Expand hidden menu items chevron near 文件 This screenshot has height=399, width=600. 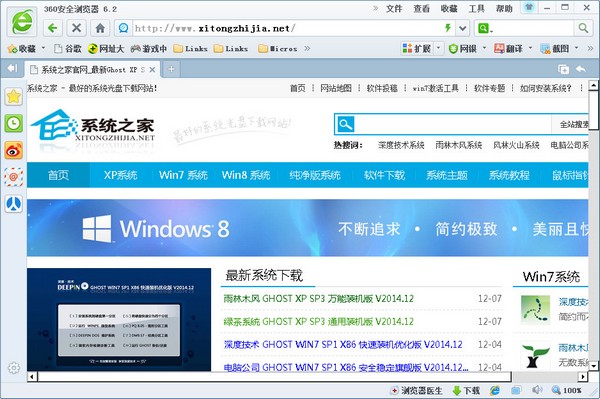[375, 8]
